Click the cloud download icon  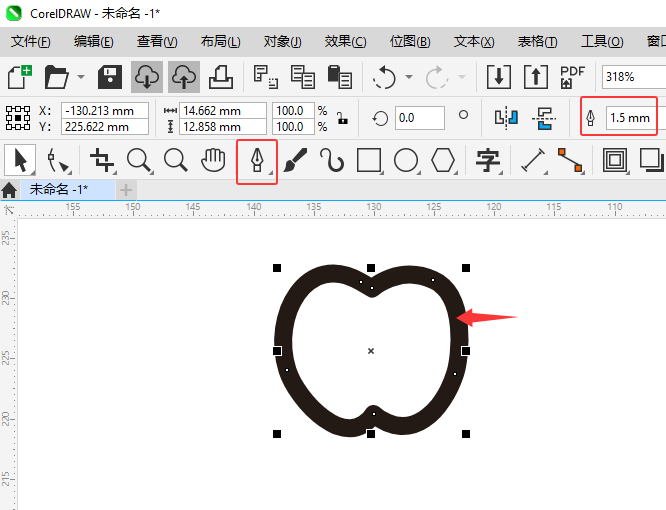[x=147, y=77]
